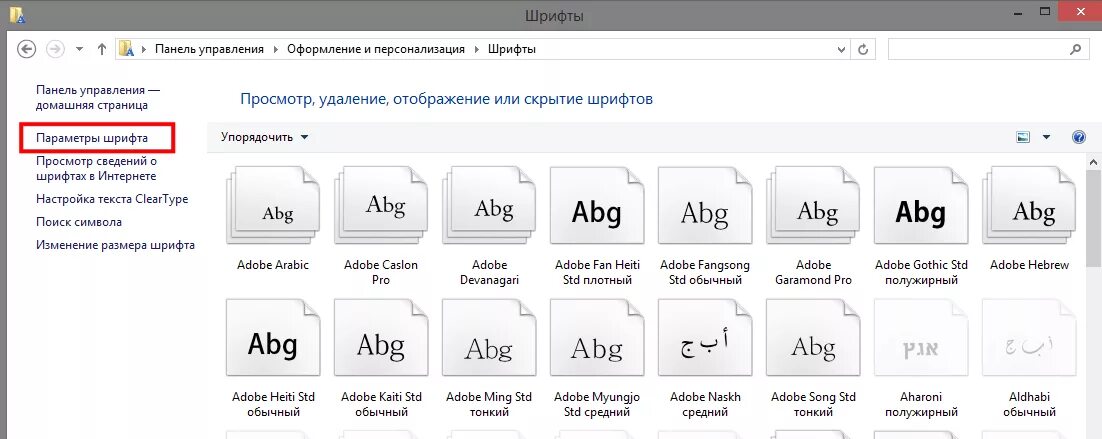Refresh the Fonts folder view
Screen dimensions: 1102x439
point(863,49)
